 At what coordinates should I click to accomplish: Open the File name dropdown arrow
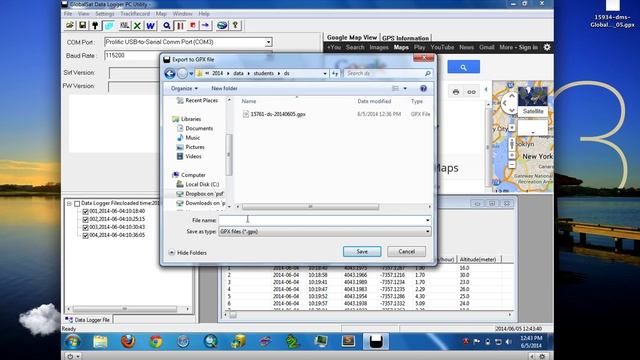coord(427,220)
